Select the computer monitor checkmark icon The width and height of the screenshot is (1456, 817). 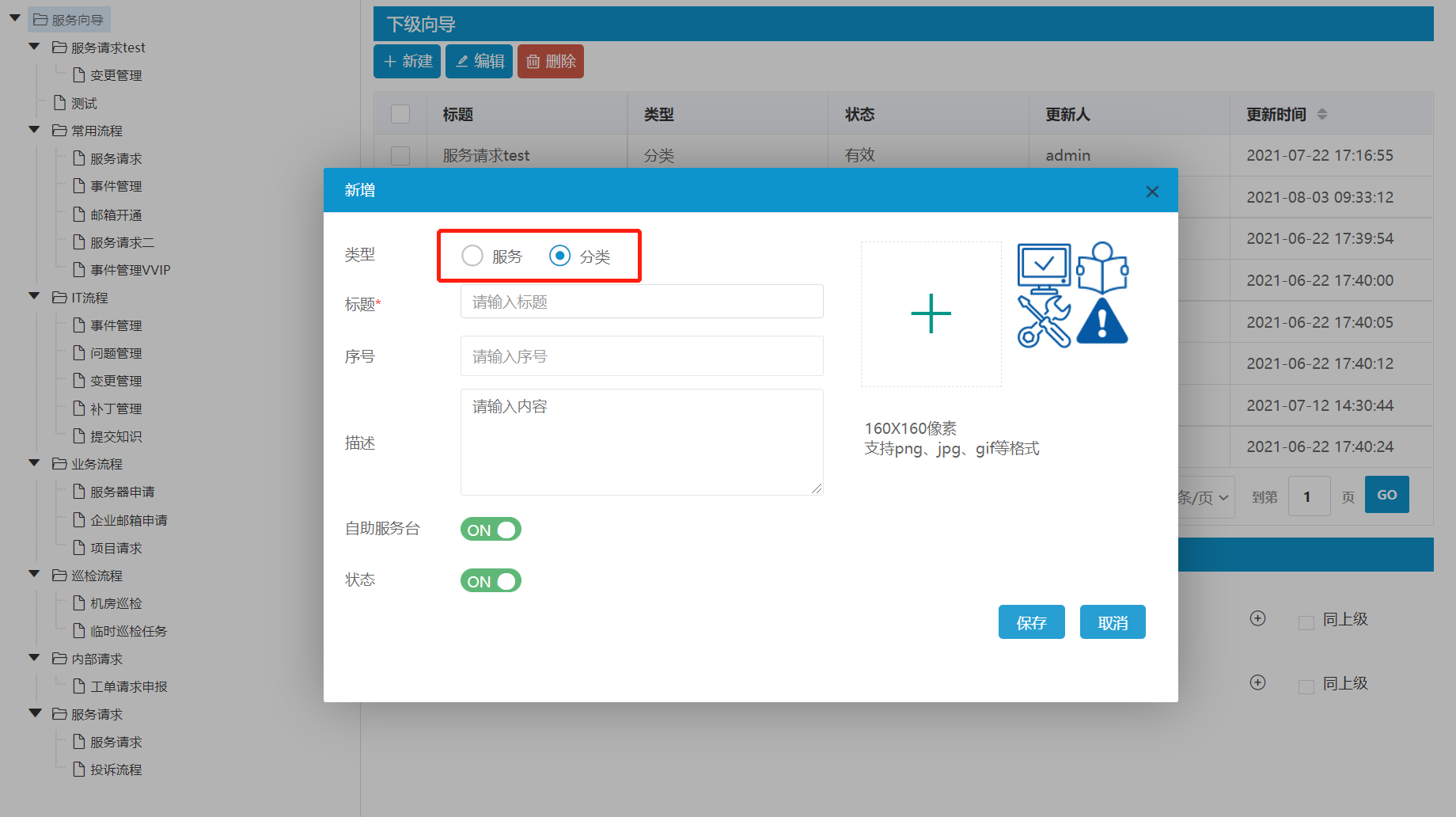1044,266
